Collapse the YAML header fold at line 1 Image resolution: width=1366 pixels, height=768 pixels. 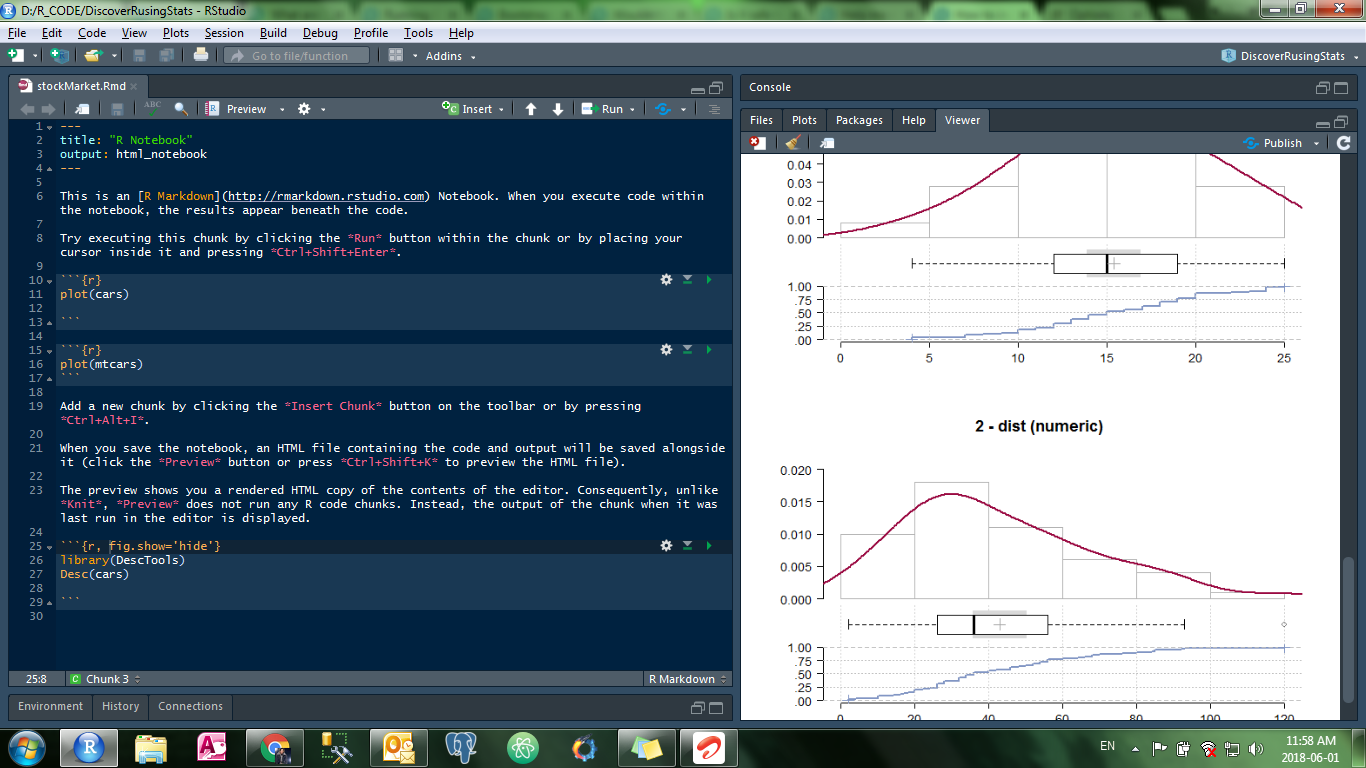point(51,127)
